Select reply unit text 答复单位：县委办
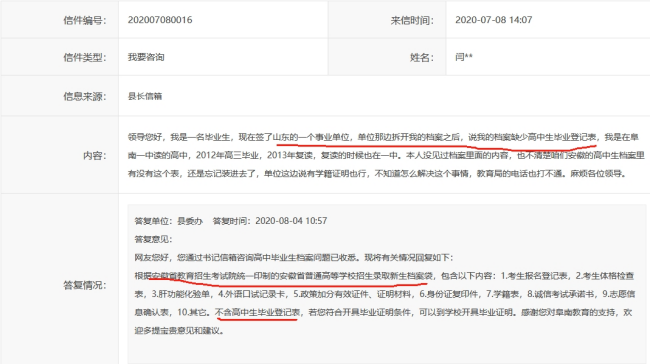650x364 pixels. click(168, 221)
